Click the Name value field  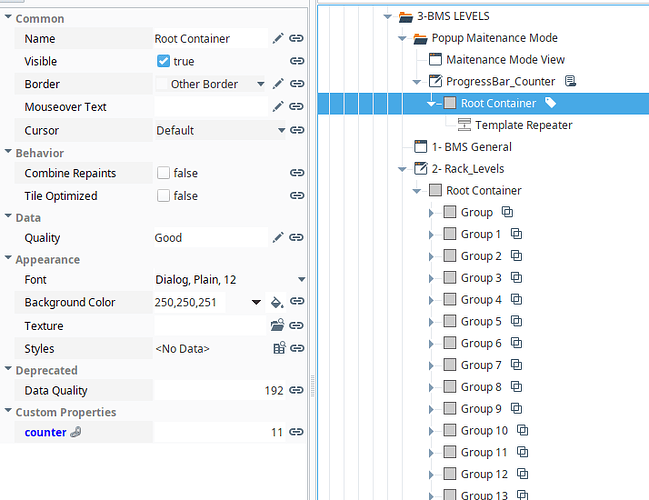[210, 38]
